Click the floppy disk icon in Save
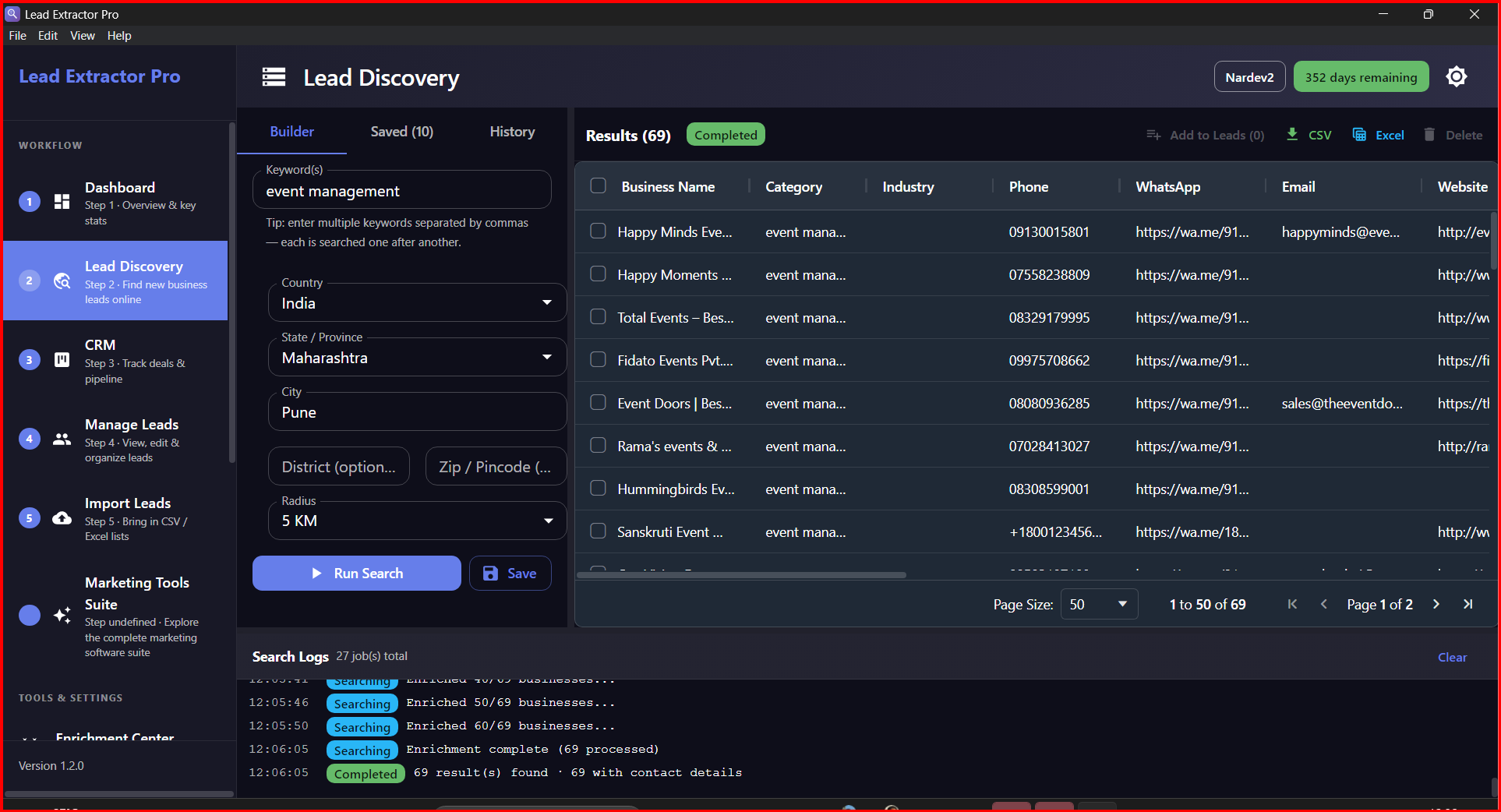The image size is (1501, 812). (x=490, y=574)
